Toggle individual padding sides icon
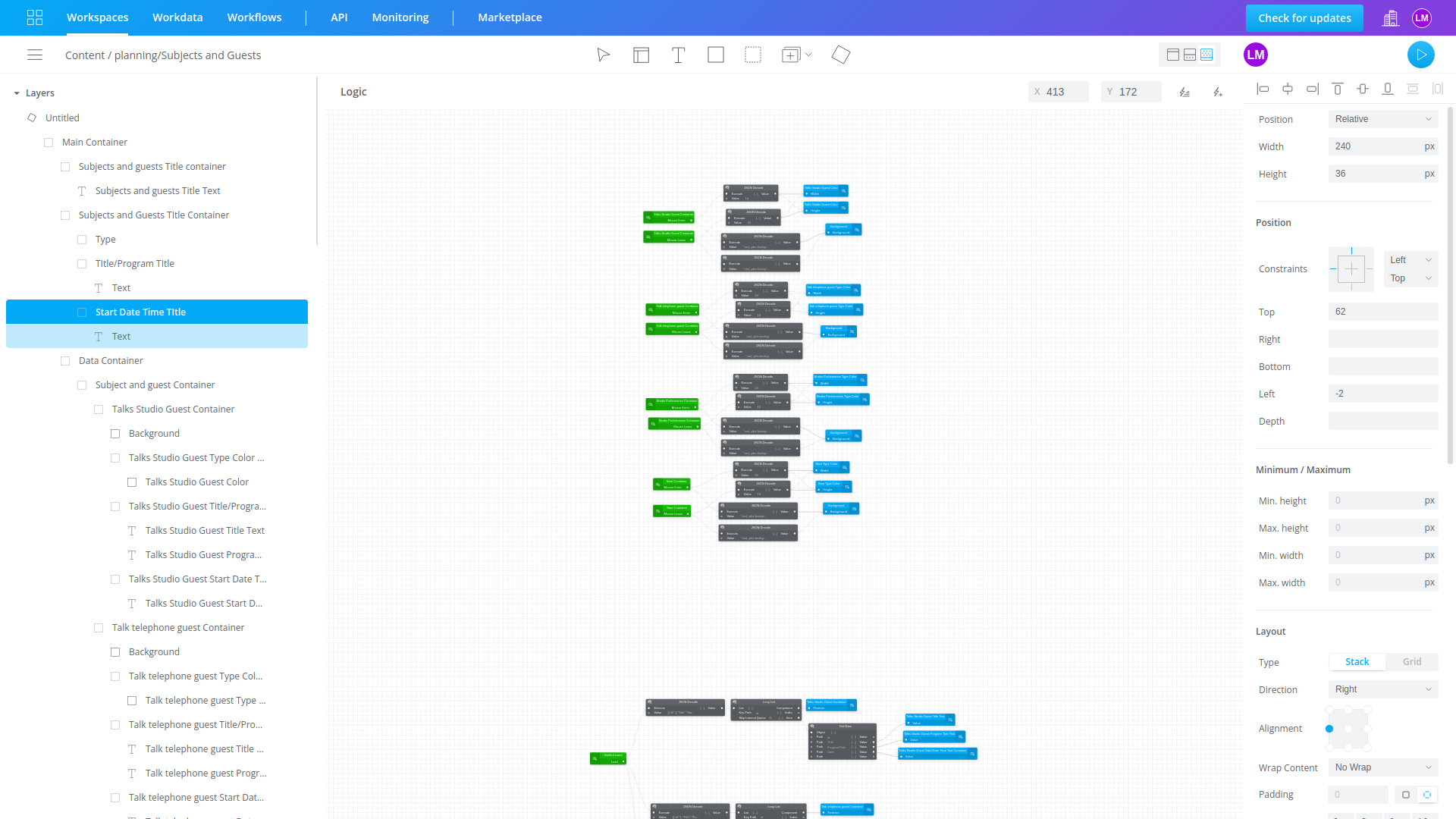 point(1426,794)
